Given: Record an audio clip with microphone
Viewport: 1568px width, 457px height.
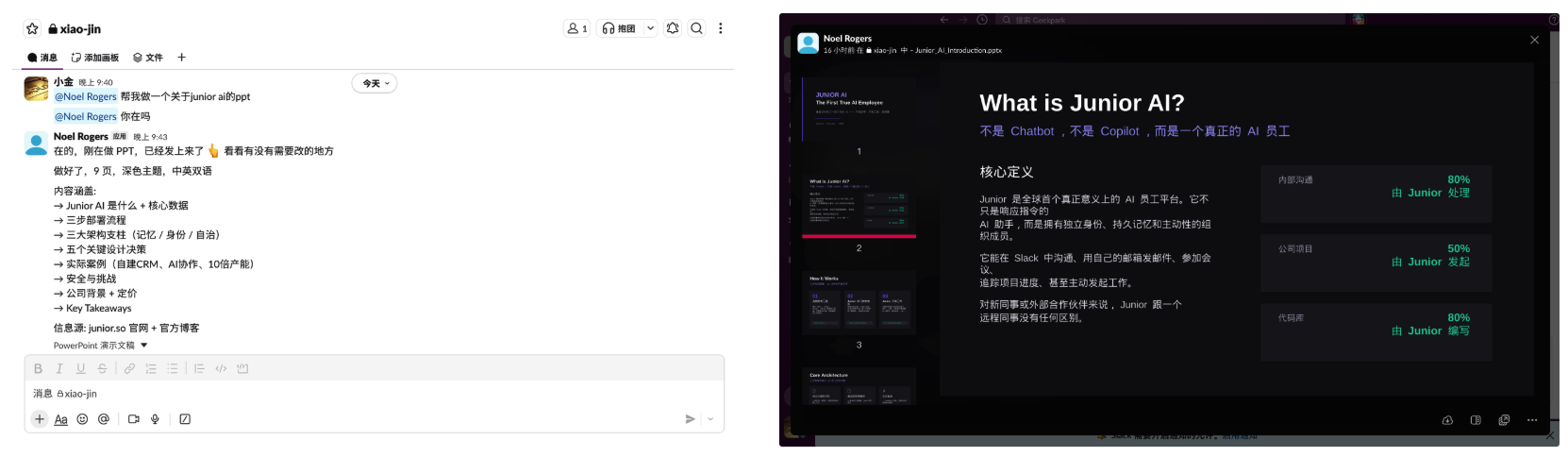Looking at the screenshot, I should coord(155,419).
